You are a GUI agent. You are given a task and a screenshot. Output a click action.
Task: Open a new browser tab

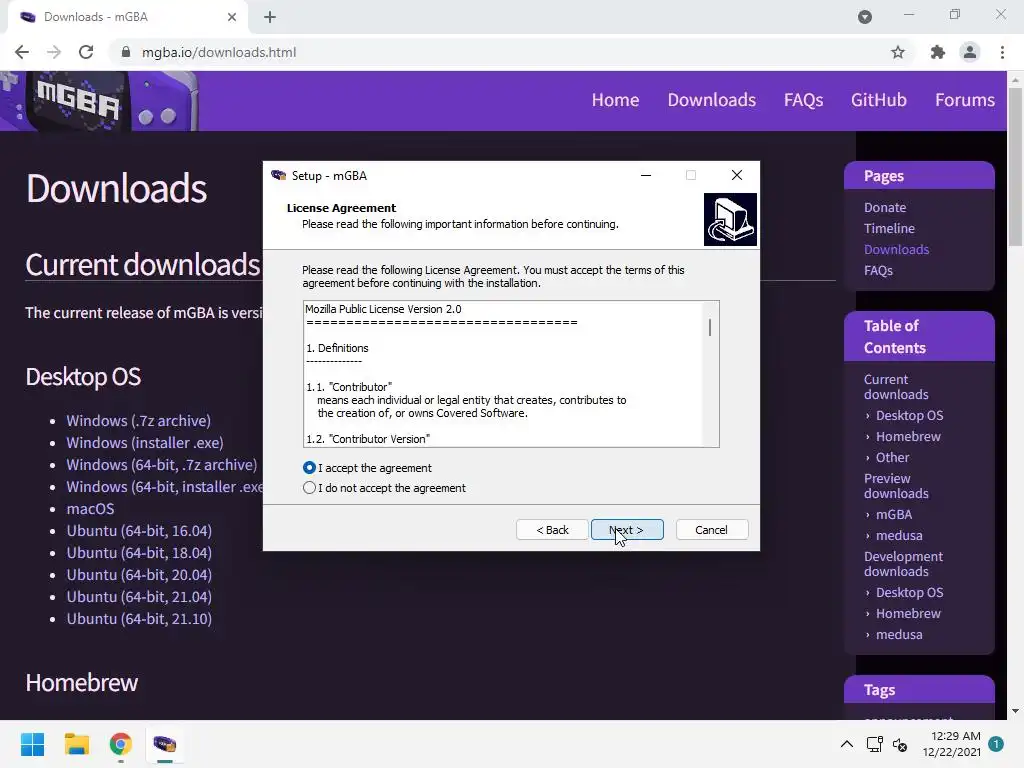pyautogui.click(x=270, y=17)
